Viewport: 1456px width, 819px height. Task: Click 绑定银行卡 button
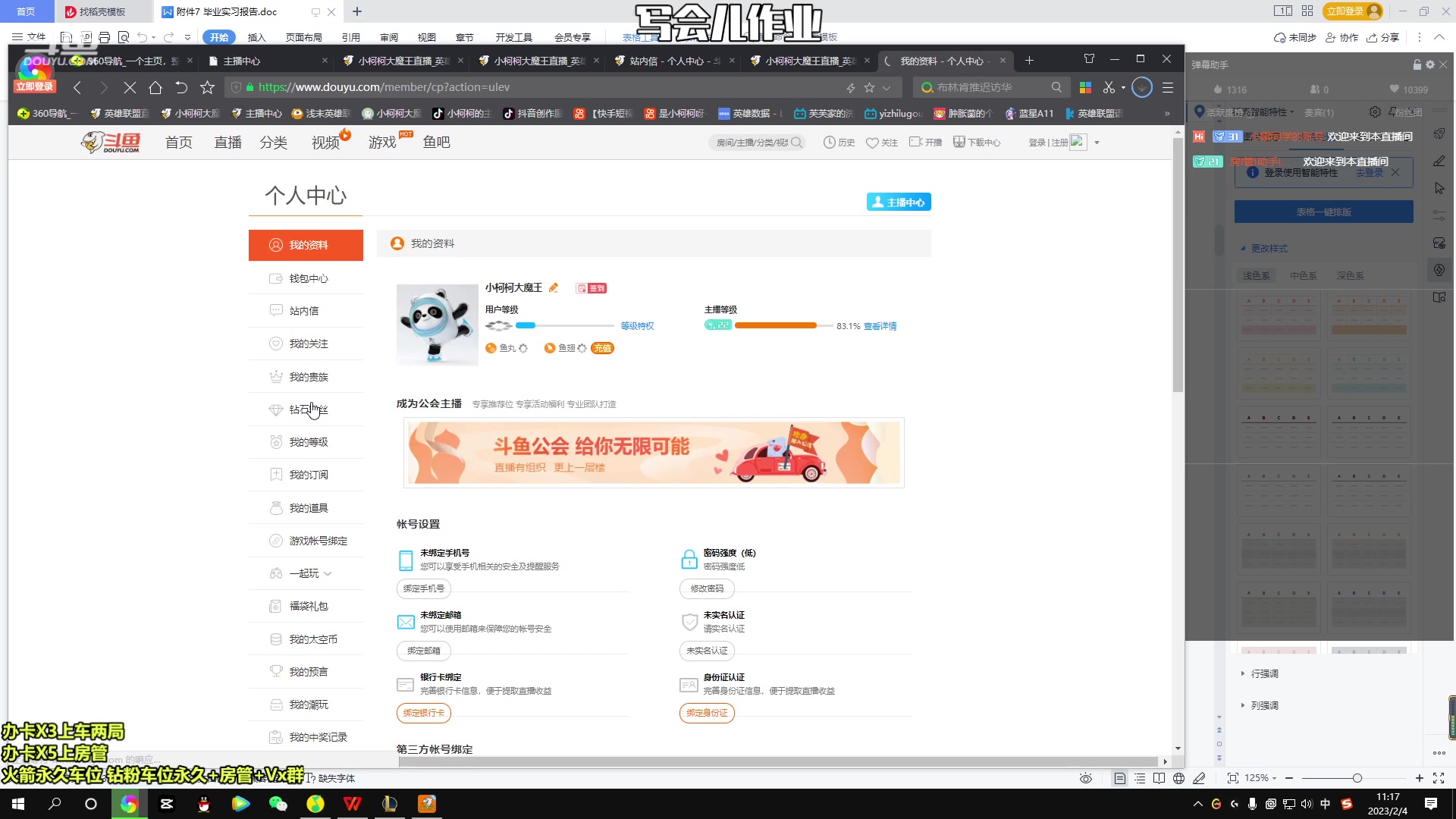click(x=424, y=713)
